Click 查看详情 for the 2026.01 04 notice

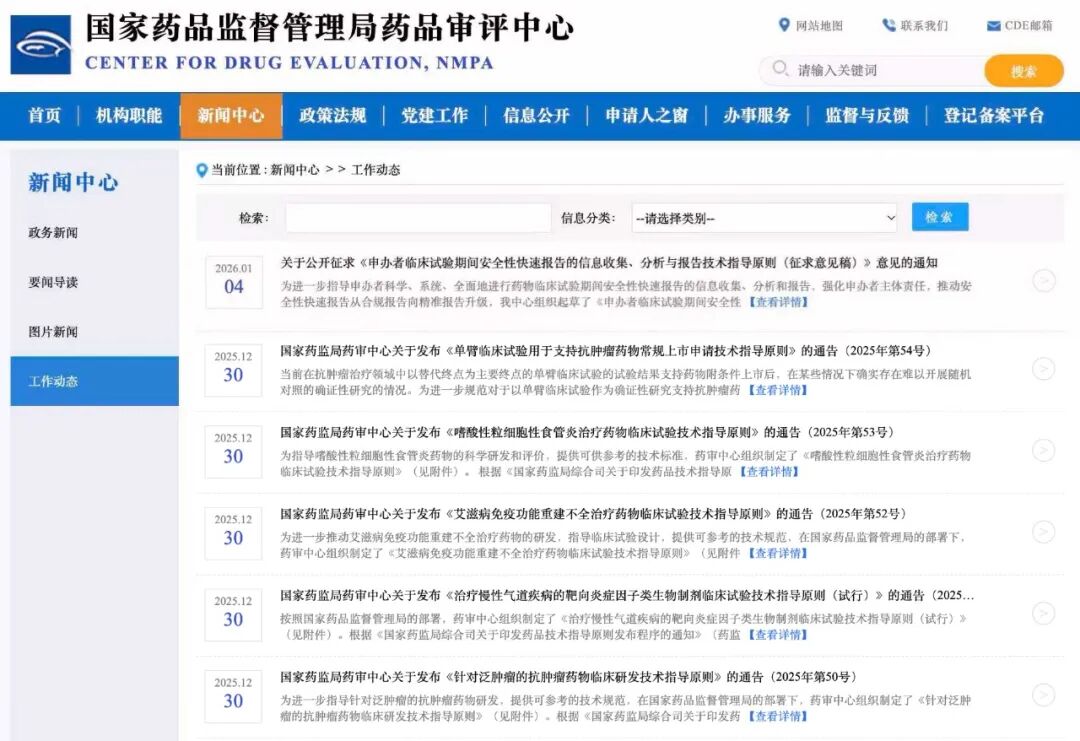tap(778, 302)
